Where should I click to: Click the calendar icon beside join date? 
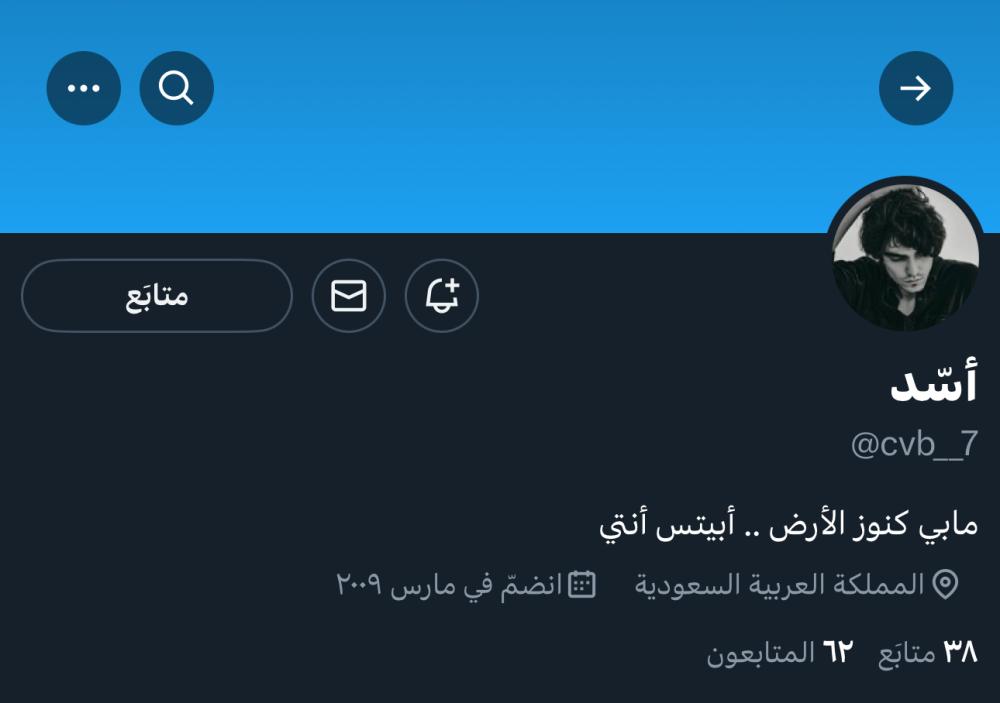[x=582, y=584]
